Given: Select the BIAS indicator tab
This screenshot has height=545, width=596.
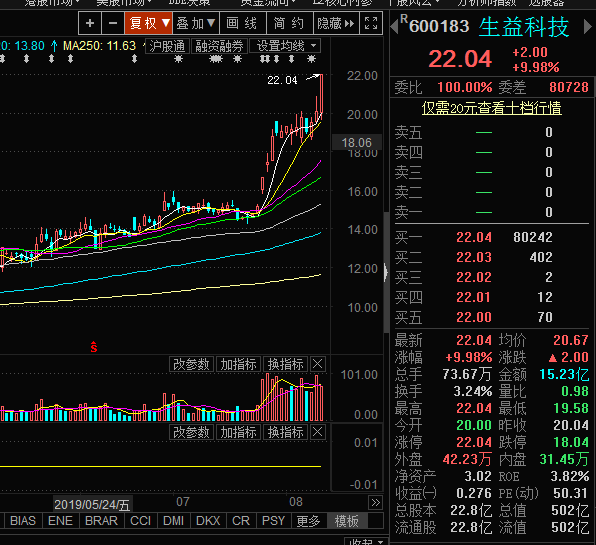Looking at the screenshot, I should (23, 520).
